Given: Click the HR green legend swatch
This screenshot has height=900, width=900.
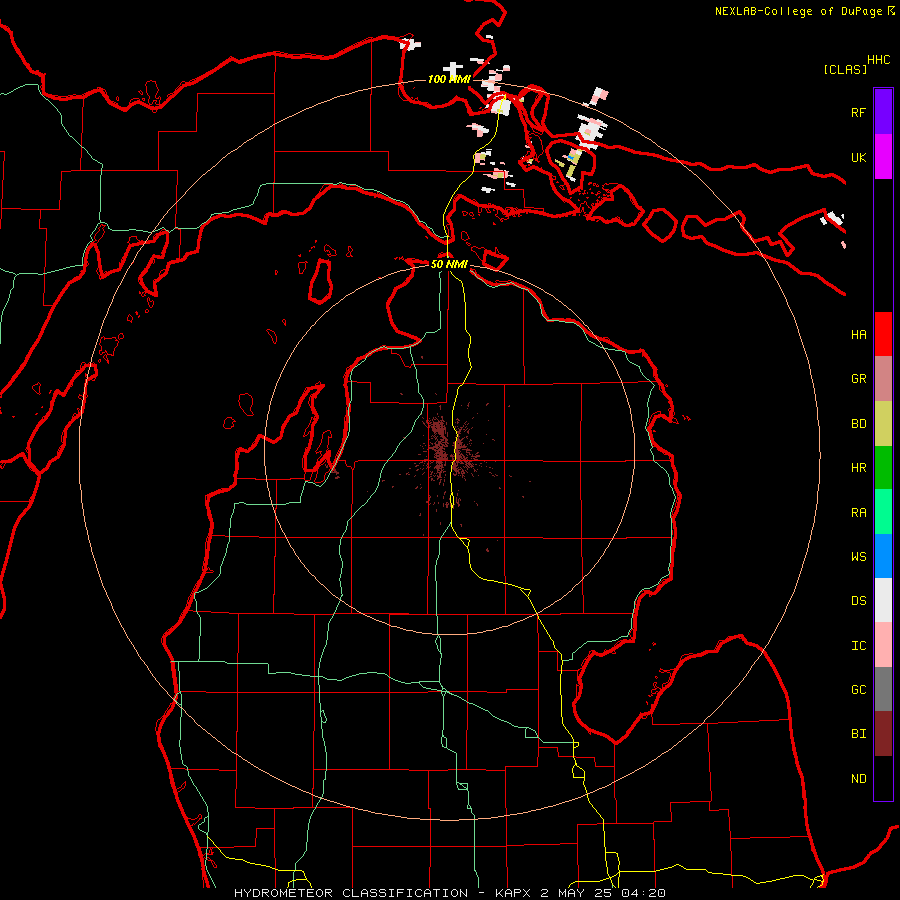Looking at the screenshot, I should (883, 468).
